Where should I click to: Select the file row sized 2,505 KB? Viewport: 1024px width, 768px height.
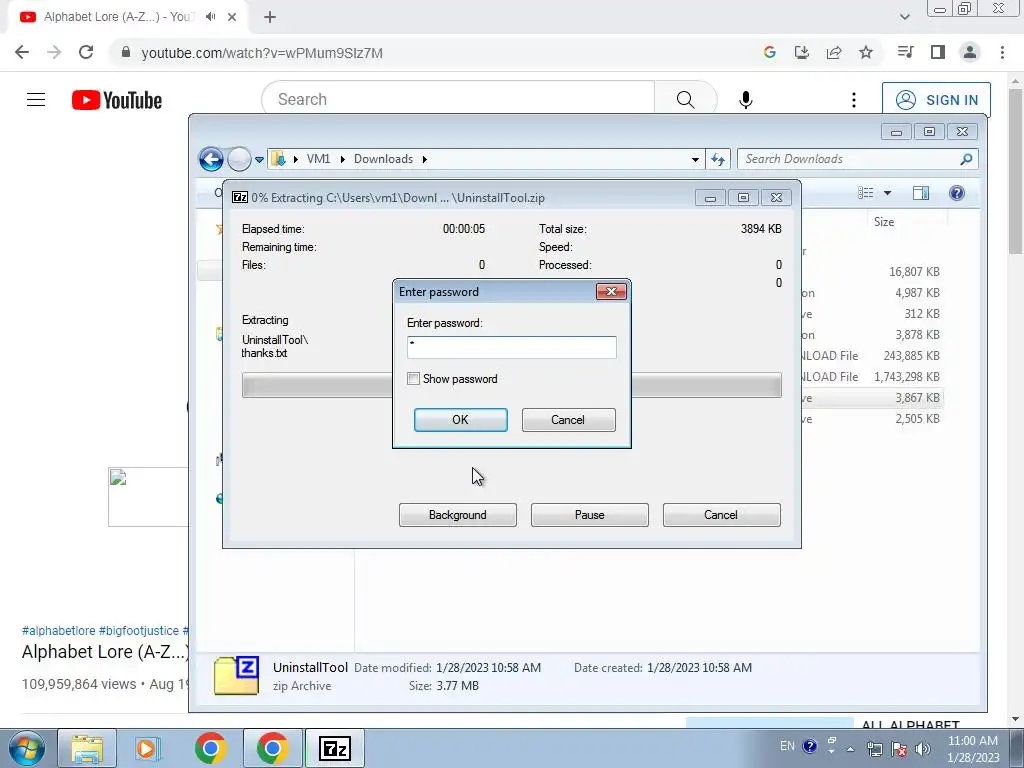click(872, 419)
